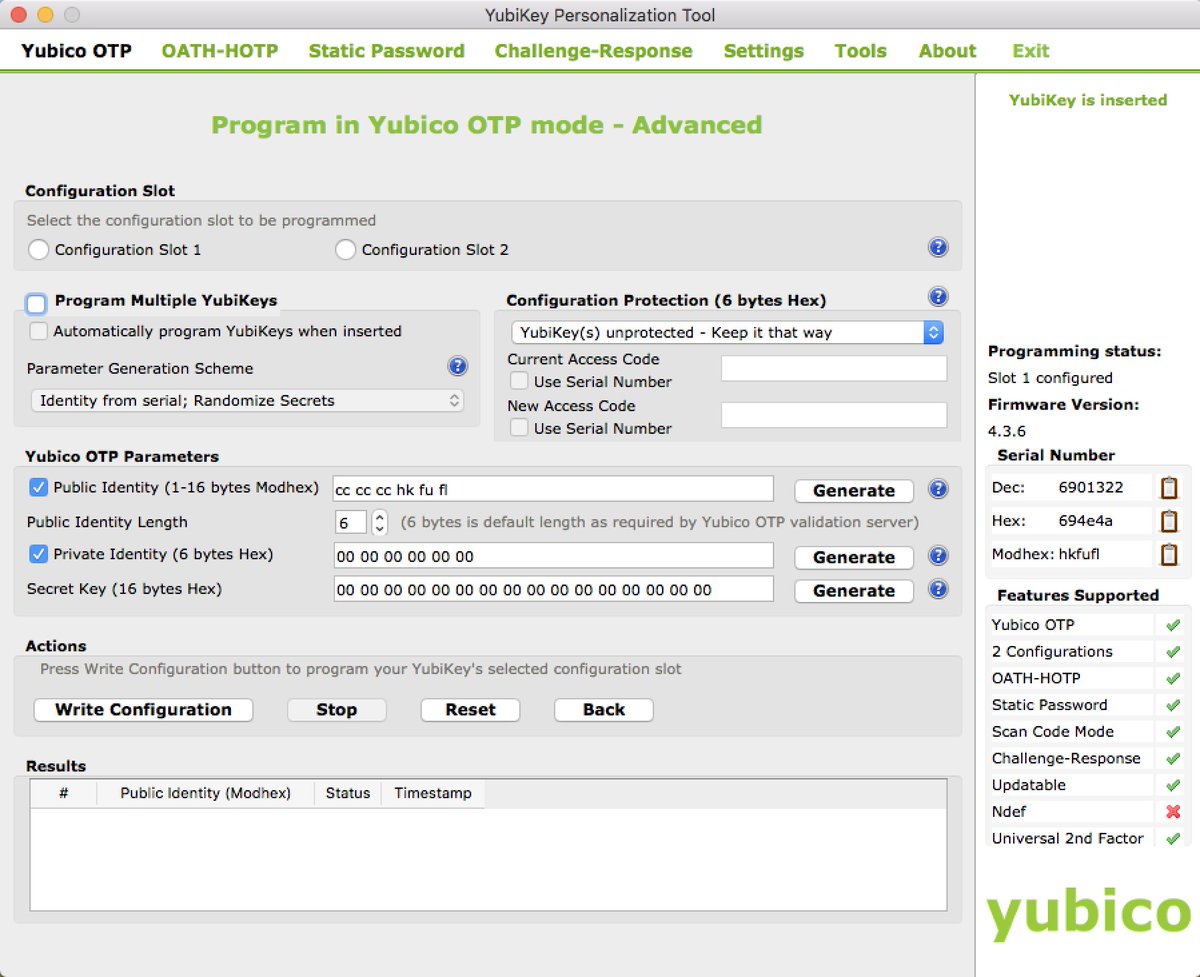This screenshot has height=977, width=1200.
Task: Open the Configuration Protection dropdown
Action: coord(727,332)
